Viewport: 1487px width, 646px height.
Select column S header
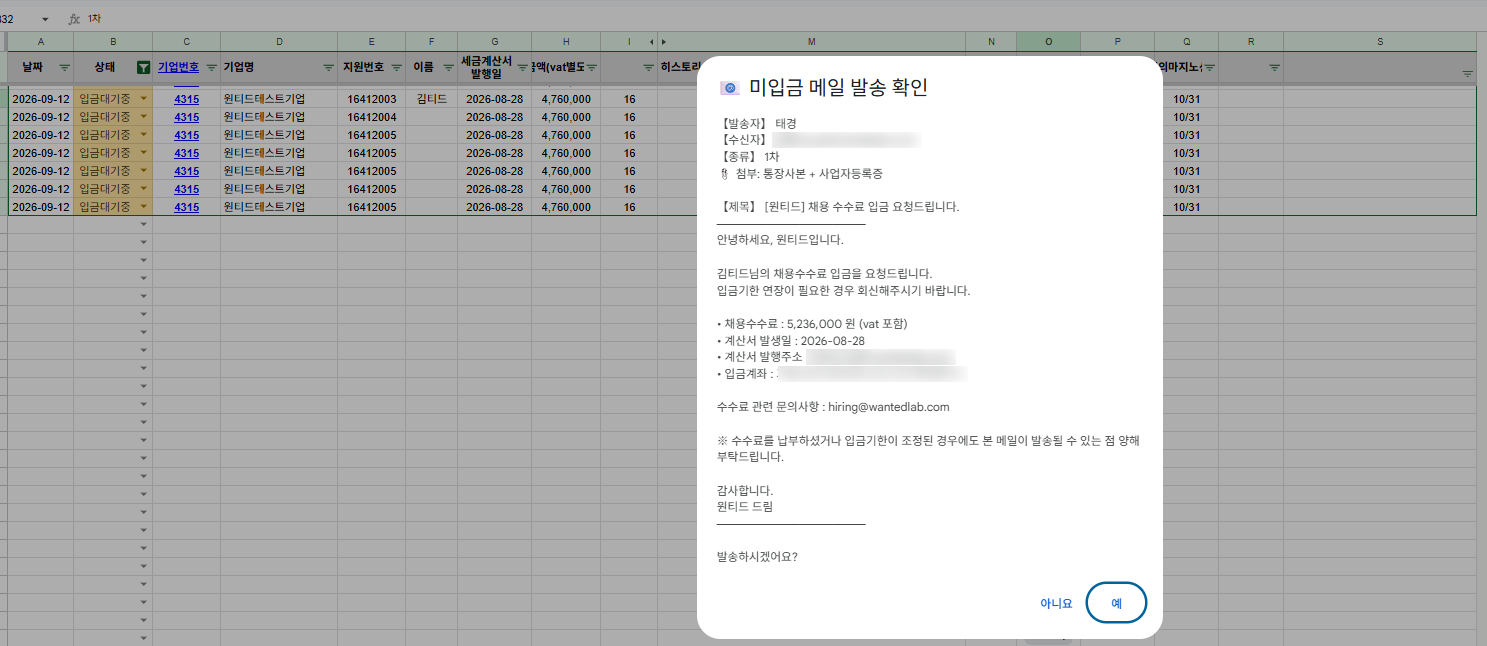click(x=1380, y=41)
